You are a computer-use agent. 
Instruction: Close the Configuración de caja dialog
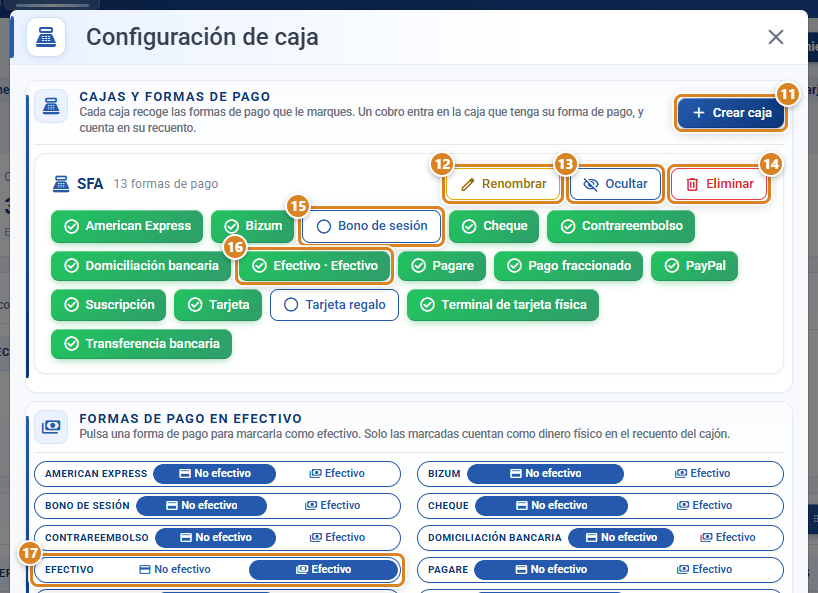[x=776, y=37]
